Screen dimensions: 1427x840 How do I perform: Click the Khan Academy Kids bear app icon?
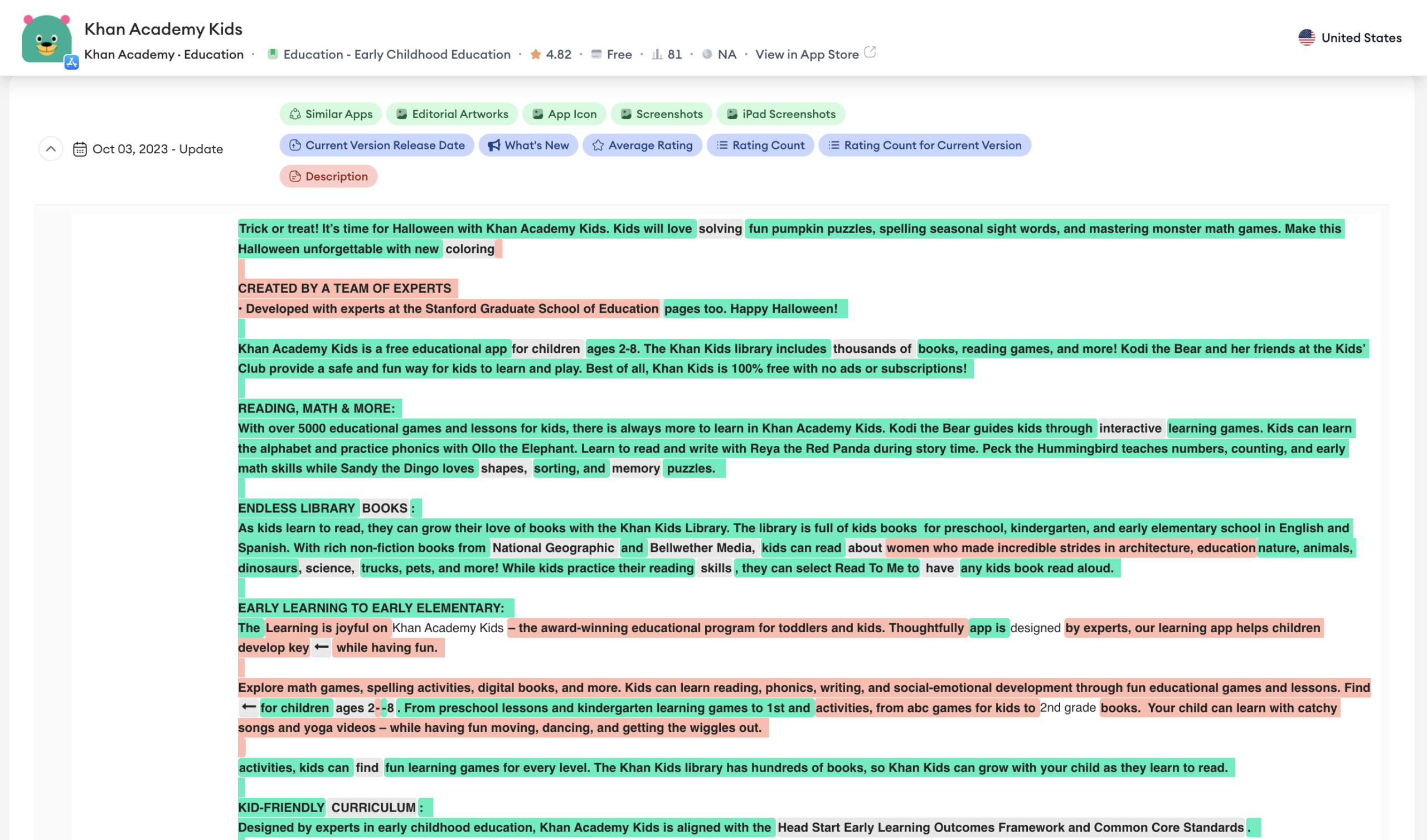pos(46,39)
